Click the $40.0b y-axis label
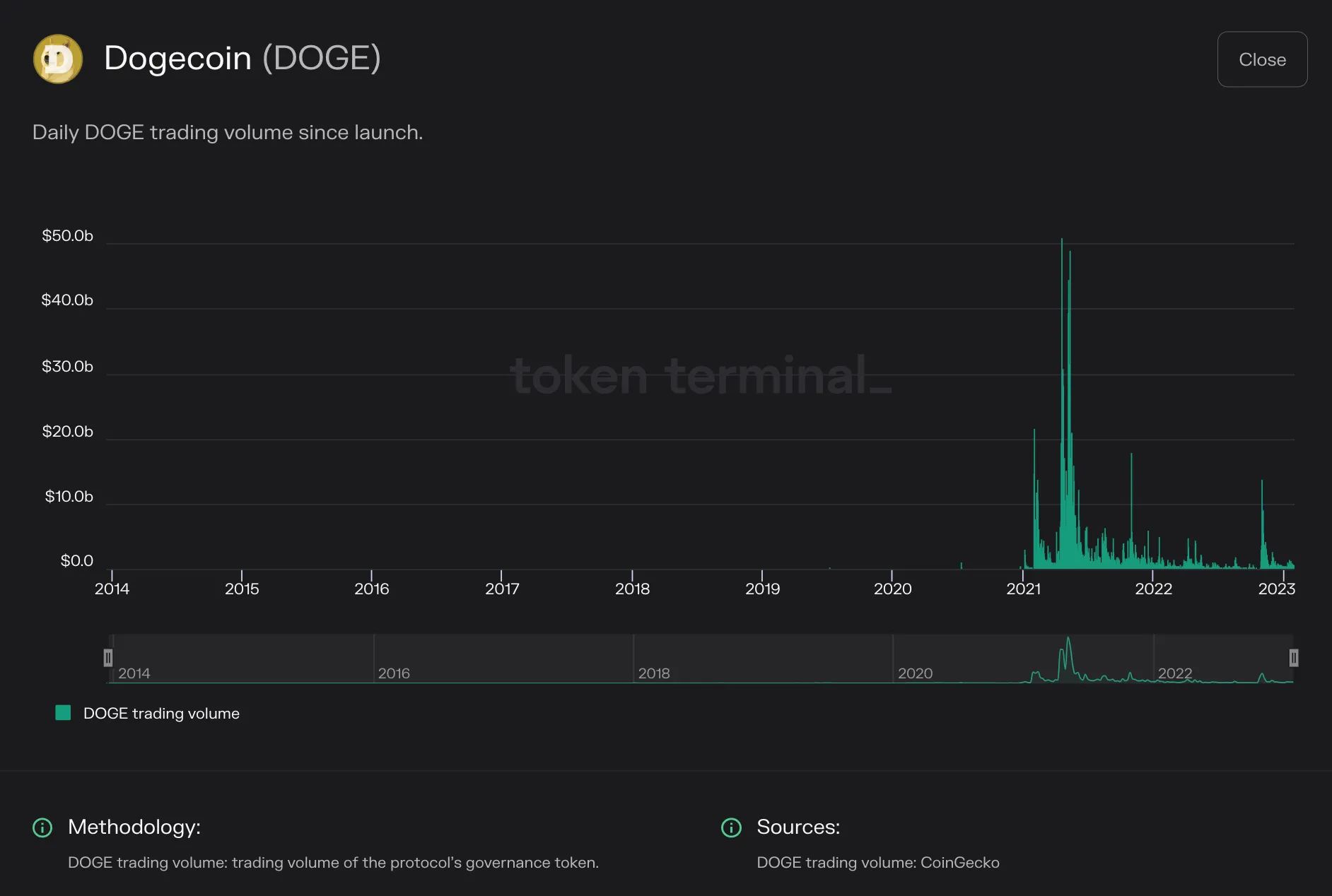The width and height of the screenshot is (1332, 896). (67, 300)
